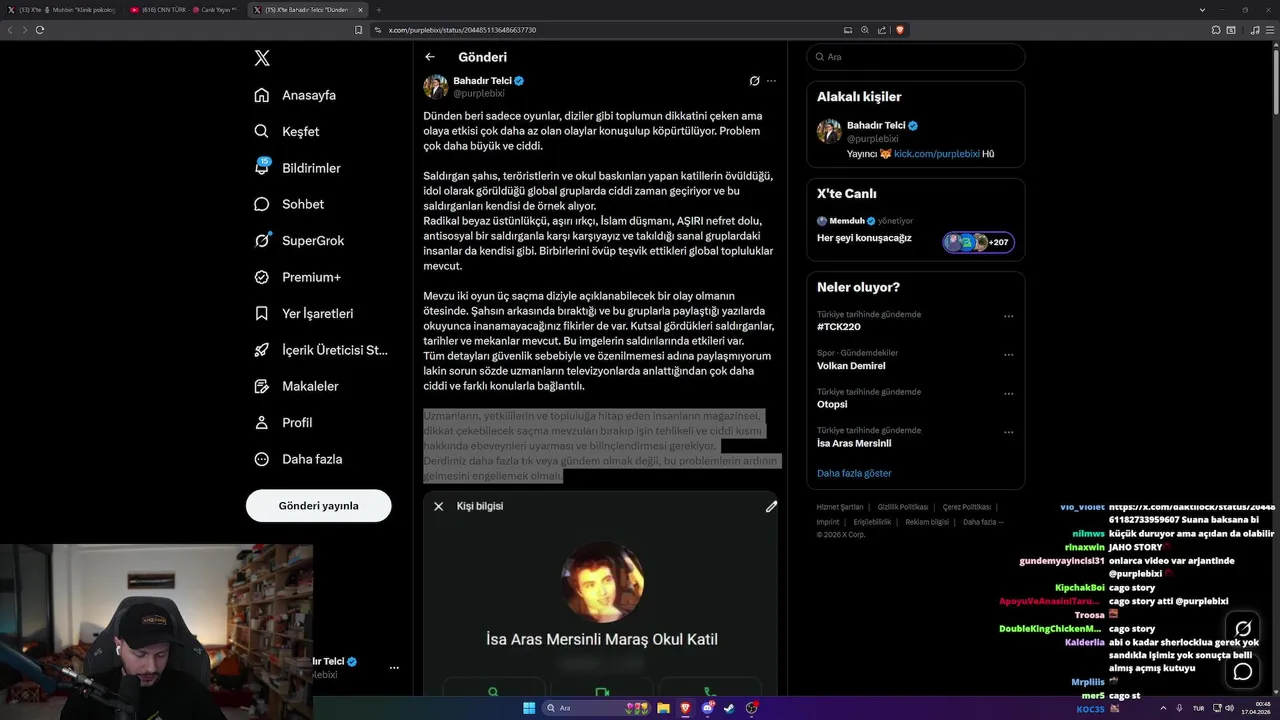The image size is (1280, 720).
Task: Click the Gönderi yayınla button
Action: tap(318, 506)
